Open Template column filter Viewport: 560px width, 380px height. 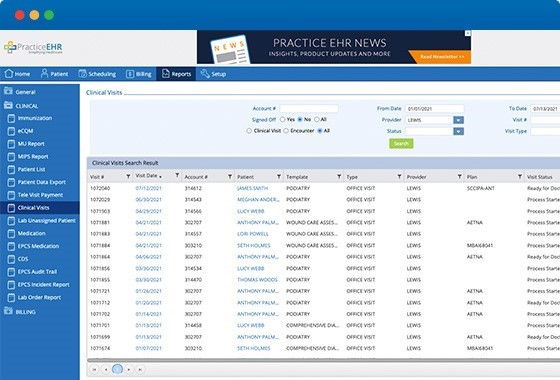[339, 176]
